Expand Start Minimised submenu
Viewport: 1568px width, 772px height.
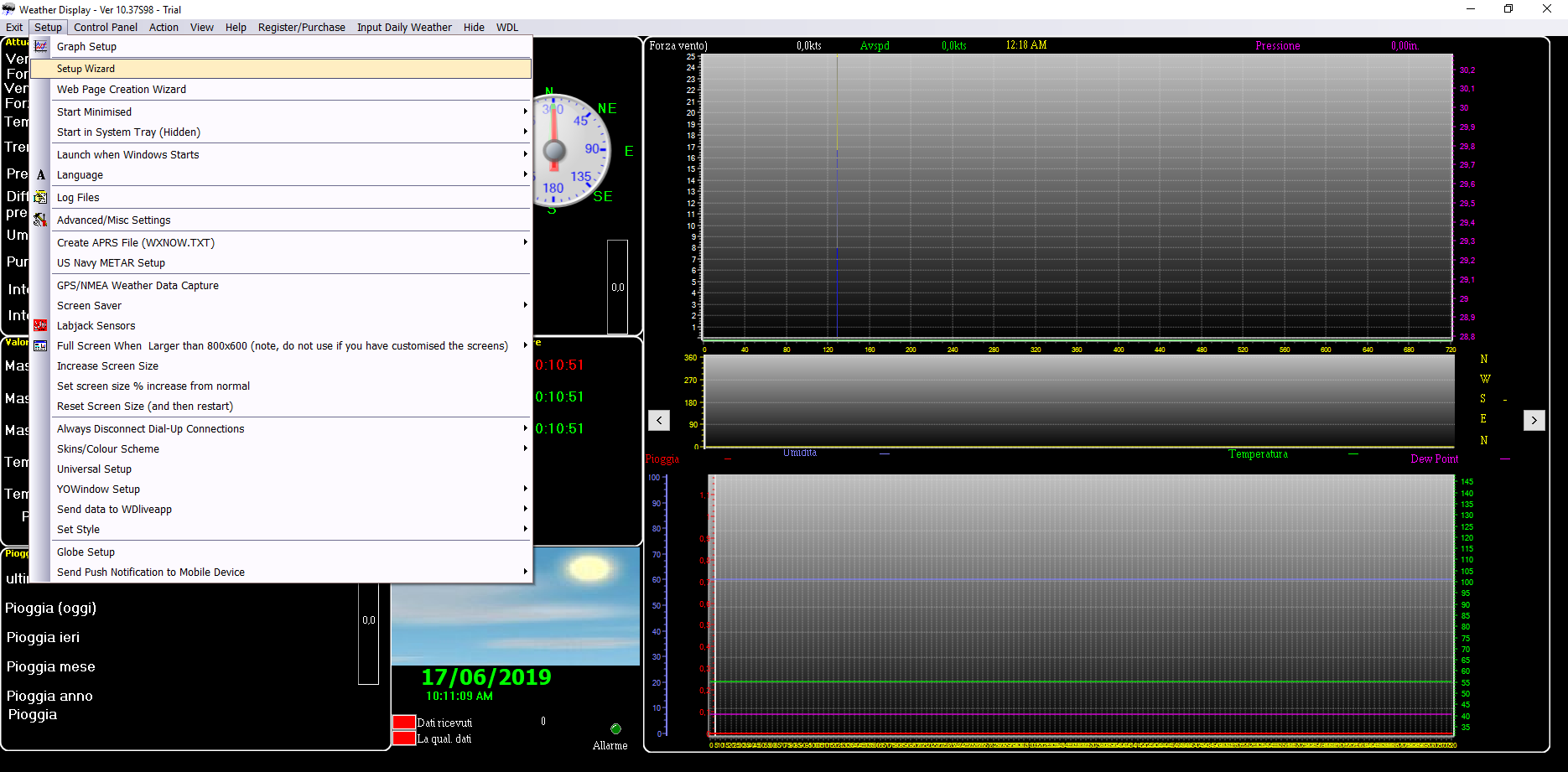(x=526, y=111)
